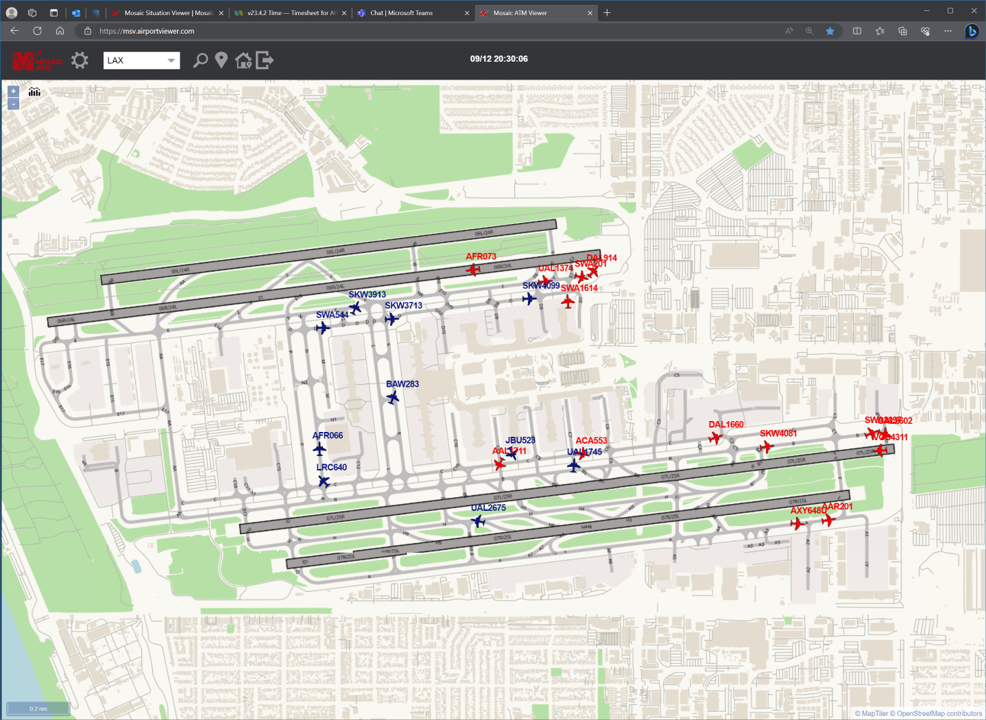986x720 pixels.
Task: Click the magnifier search icon
Action: [200, 60]
